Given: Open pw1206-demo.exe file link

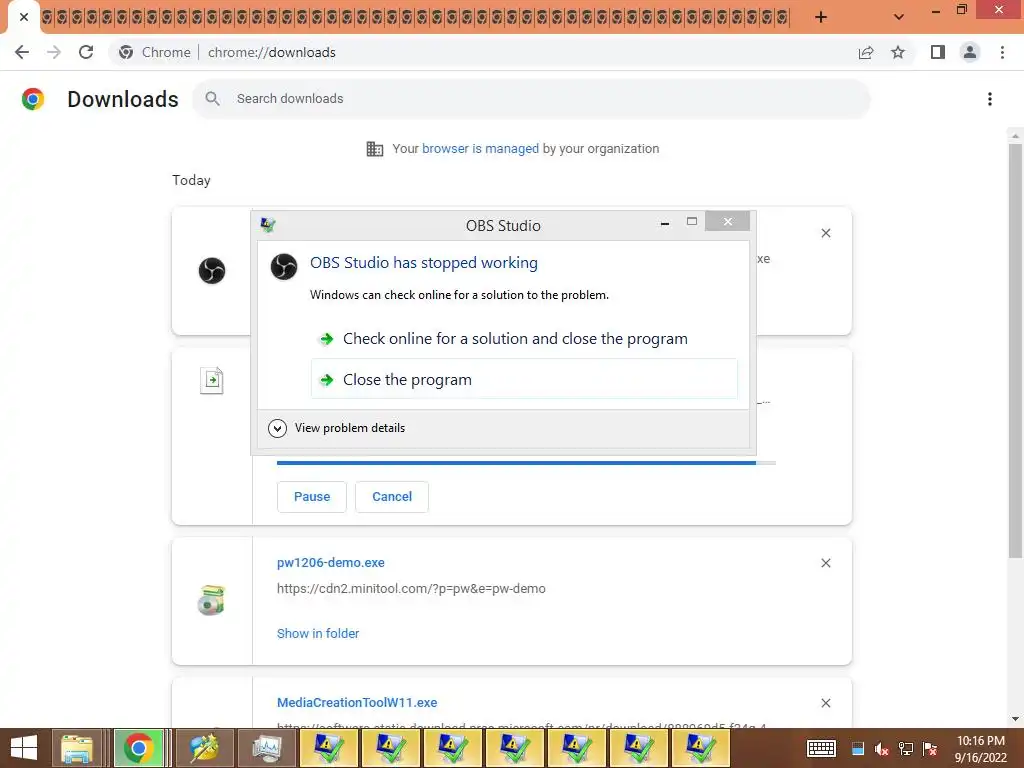Looking at the screenshot, I should coord(330,563).
